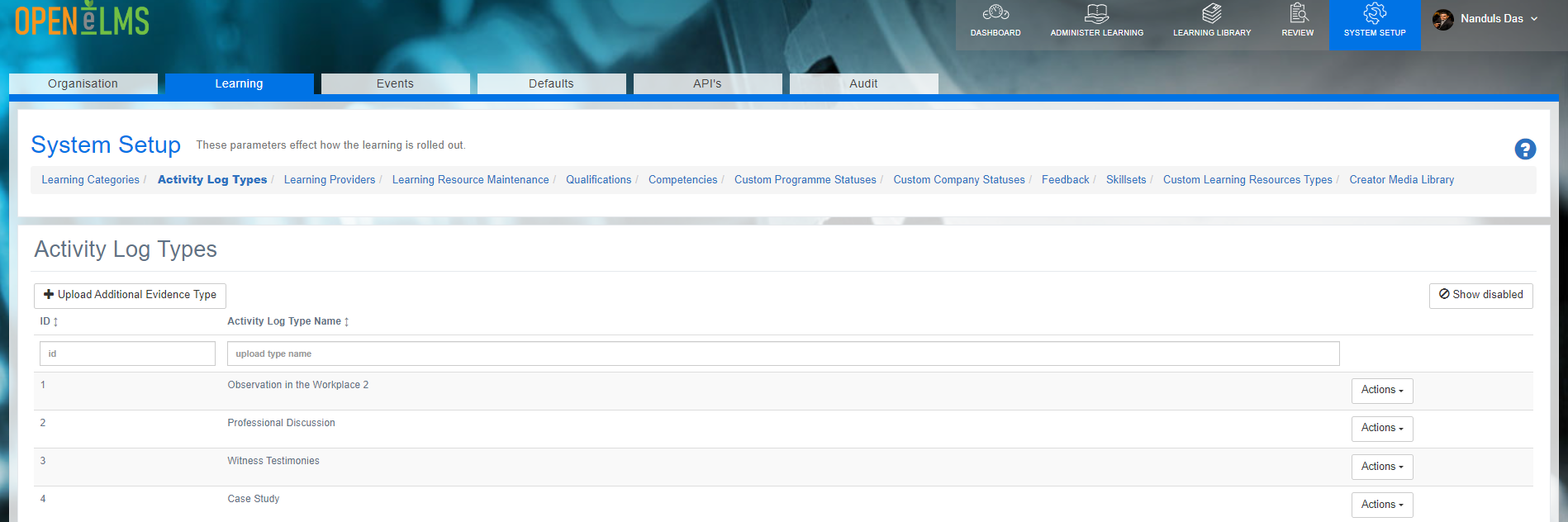Image resolution: width=1568 pixels, height=522 pixels.
Task: Click Upload Additional Evidence Type button
Action: (x=130, y=296)
